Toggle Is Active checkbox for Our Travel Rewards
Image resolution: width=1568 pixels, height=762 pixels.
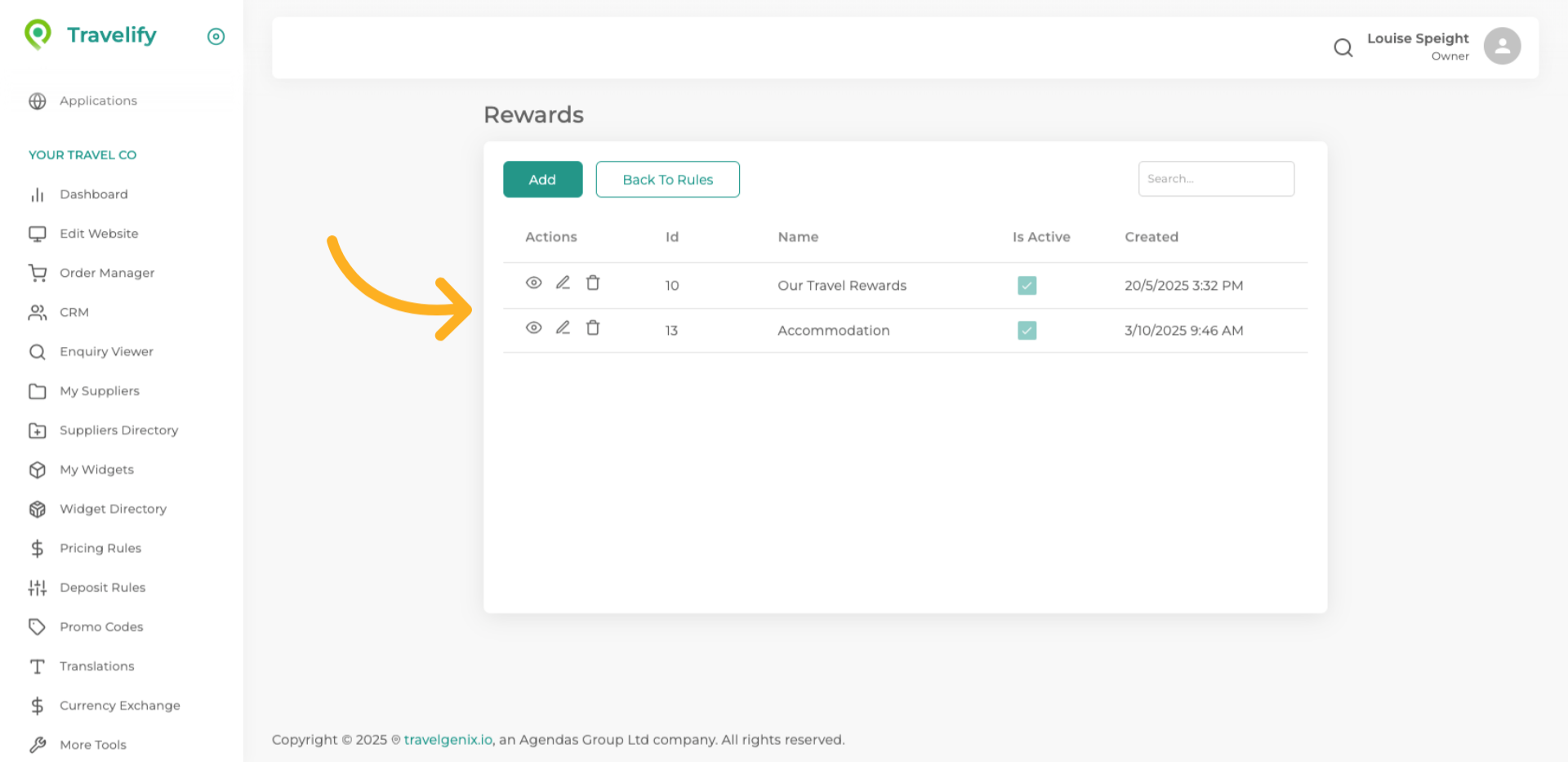(x=1027, y=285)
